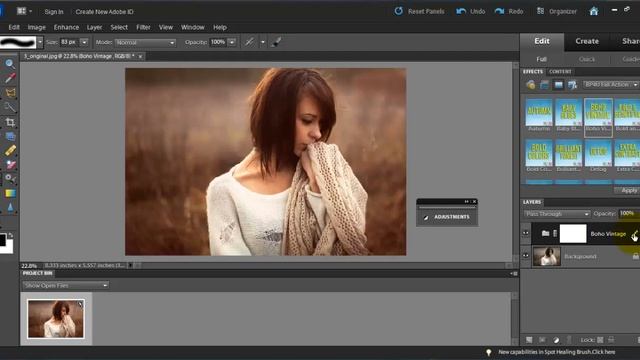Screen dimensions: 640x360
Task: Show All effects icon in Effects panel
Action: [x=572, y=85]
